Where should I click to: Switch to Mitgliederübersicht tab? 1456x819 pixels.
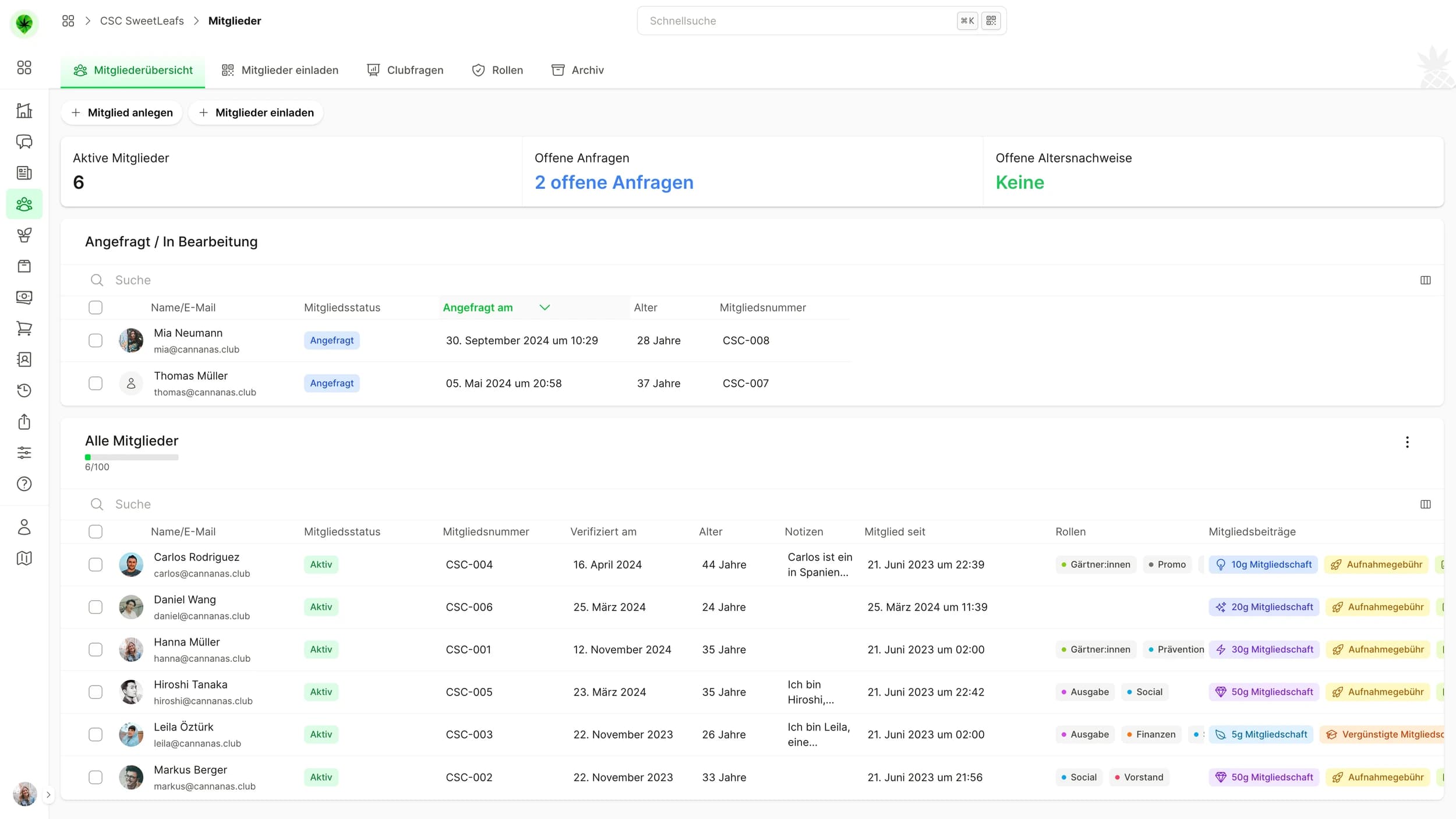click(x=133, y=70)
